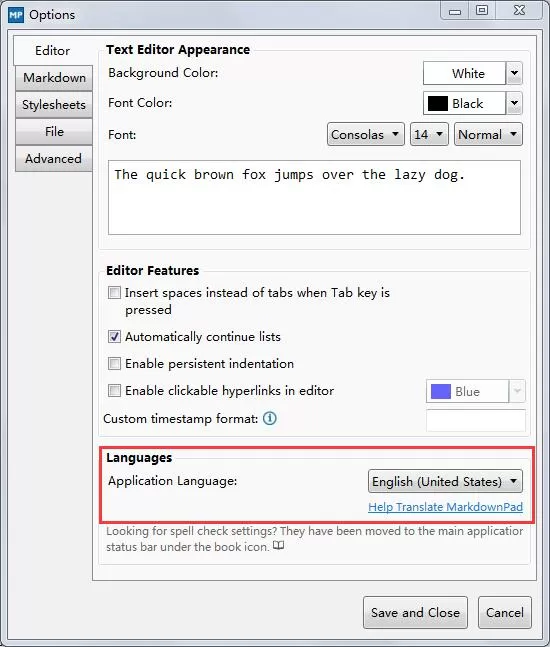The height and width of the screenshot is (647, 550).
Task: Click the book icon in spell check note
Action: click(x=279, y=546)
